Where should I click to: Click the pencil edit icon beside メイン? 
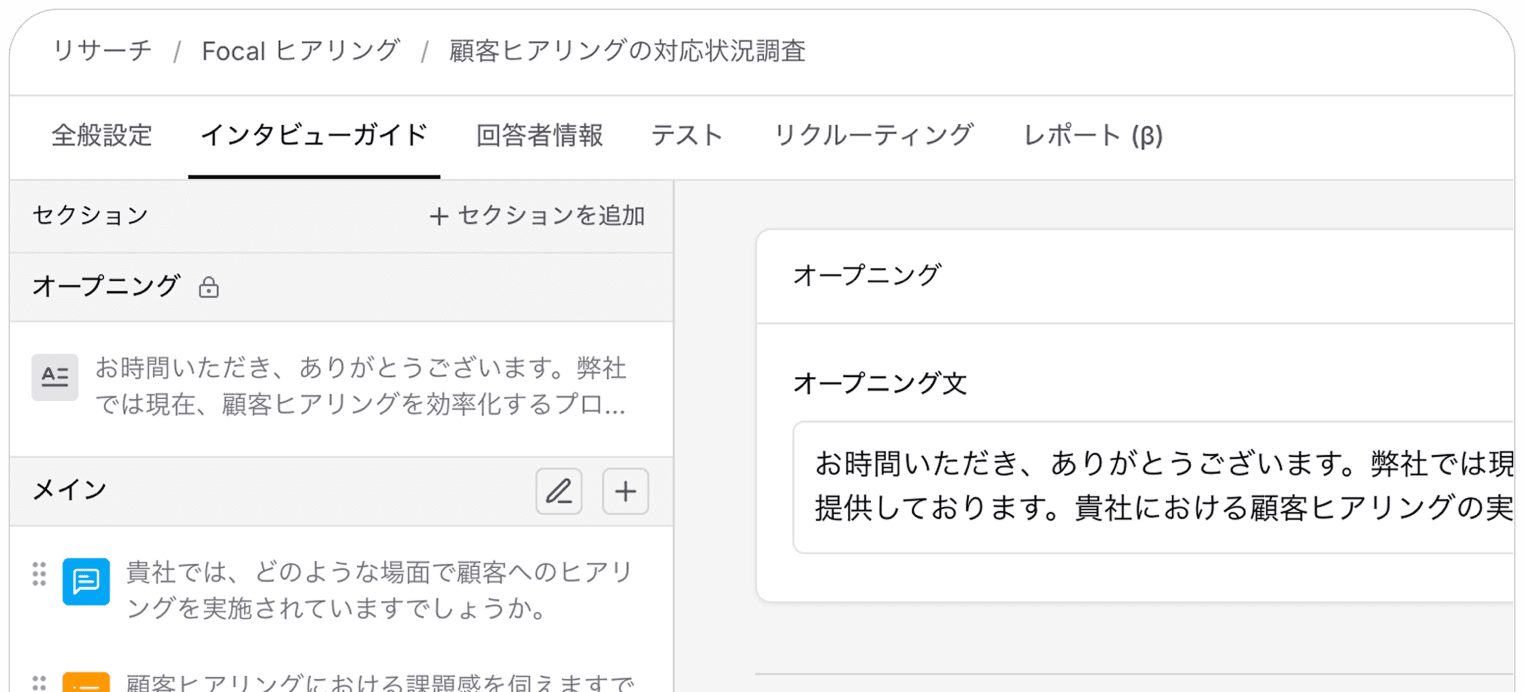click(559, 491)
